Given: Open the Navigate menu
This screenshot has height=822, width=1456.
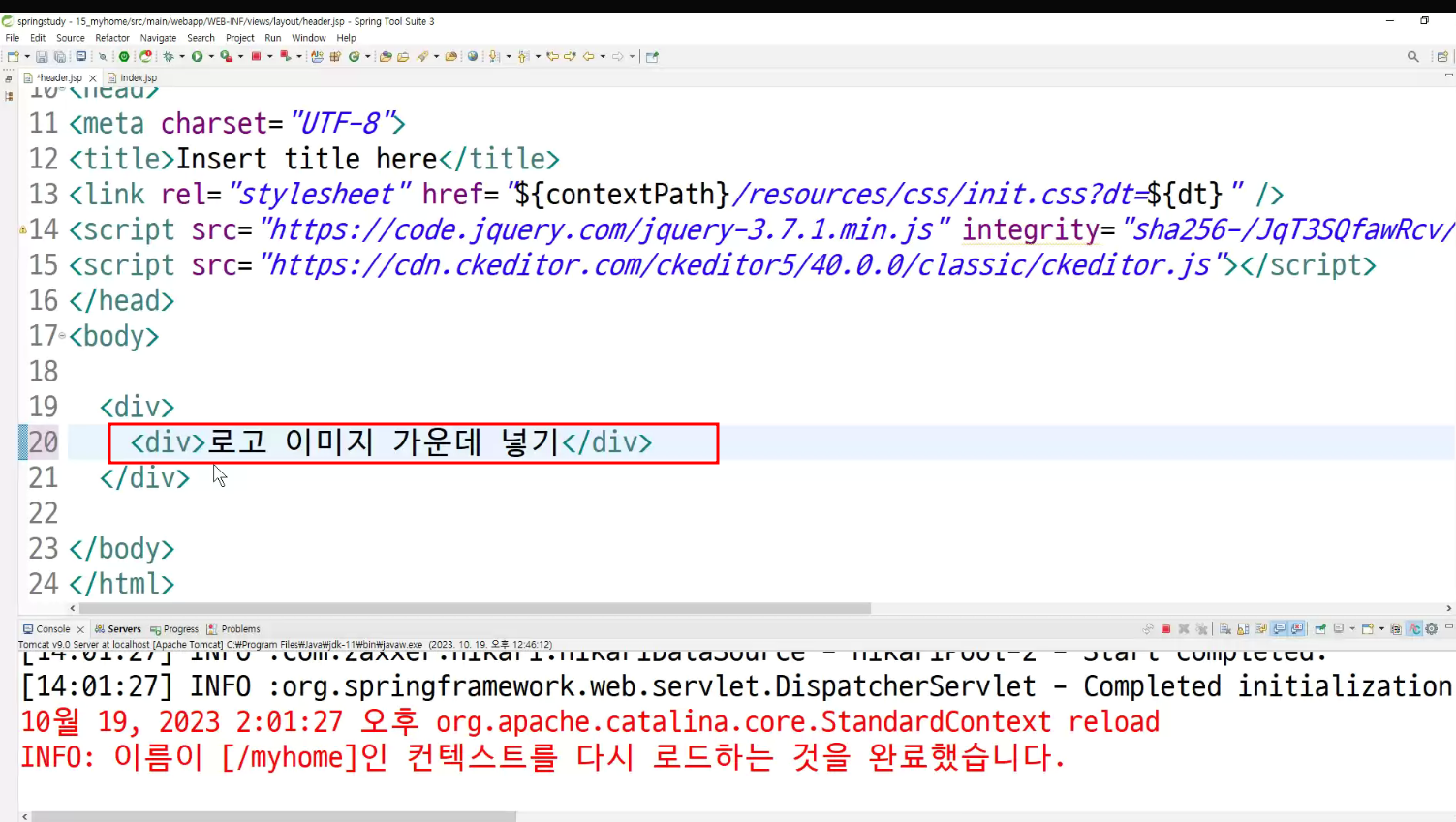Looking at the screenshot, I should click(158, 38).
